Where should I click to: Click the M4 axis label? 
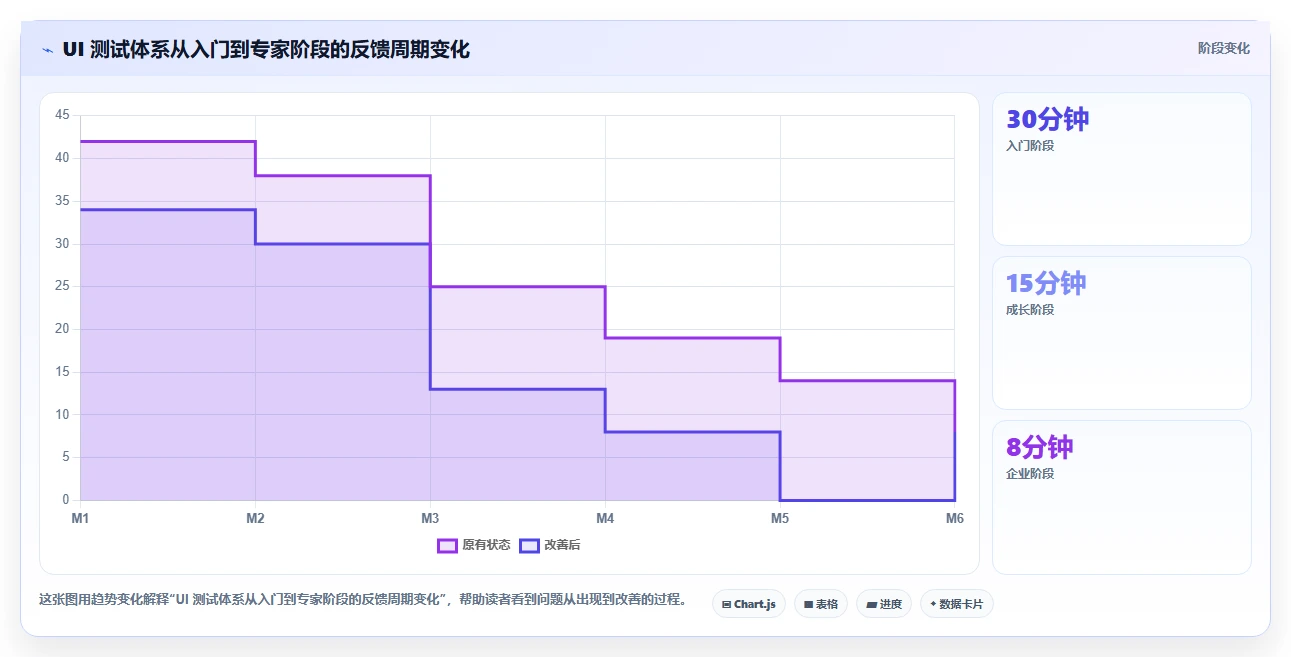[x=605, y=518]
